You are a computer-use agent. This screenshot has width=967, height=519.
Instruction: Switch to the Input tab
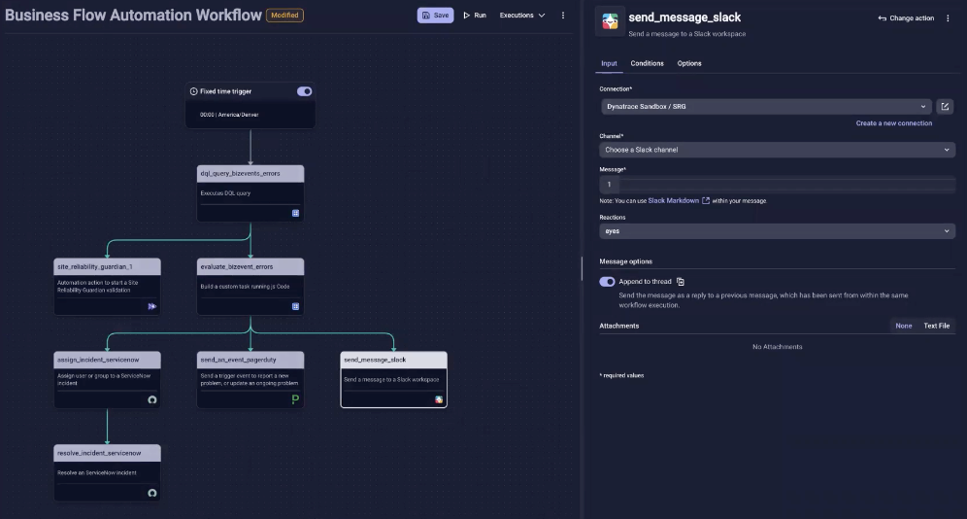coord(609,63)
